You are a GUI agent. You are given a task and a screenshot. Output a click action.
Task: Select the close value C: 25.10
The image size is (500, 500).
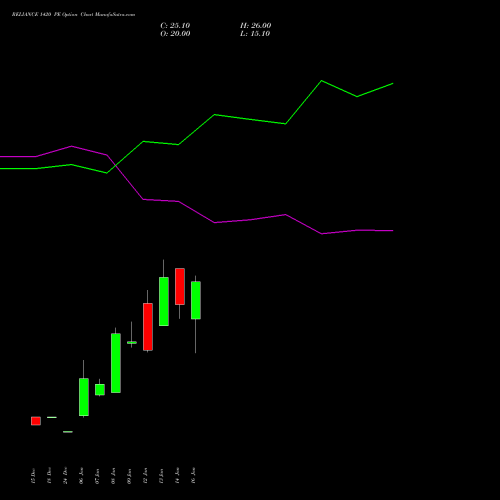click(175, 26)
